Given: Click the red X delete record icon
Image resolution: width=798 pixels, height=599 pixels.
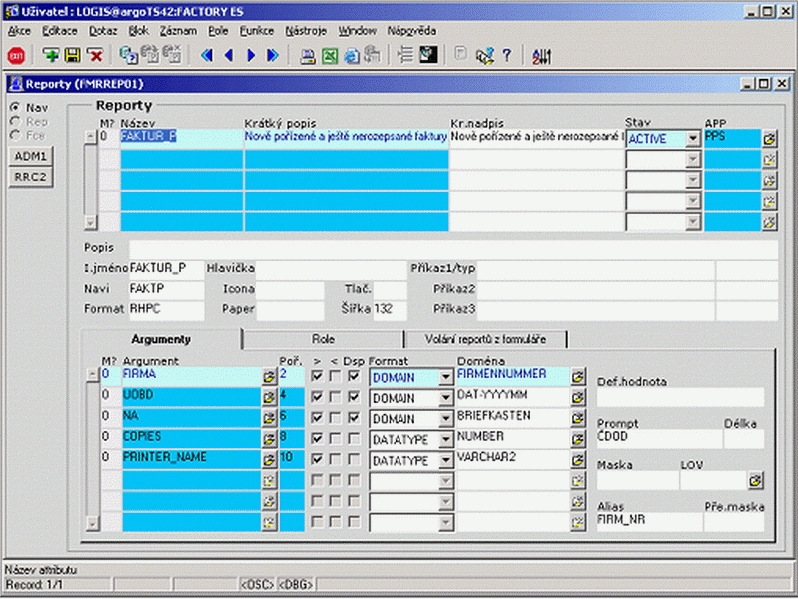Looking at the screenshot, I should click(94, 55).
